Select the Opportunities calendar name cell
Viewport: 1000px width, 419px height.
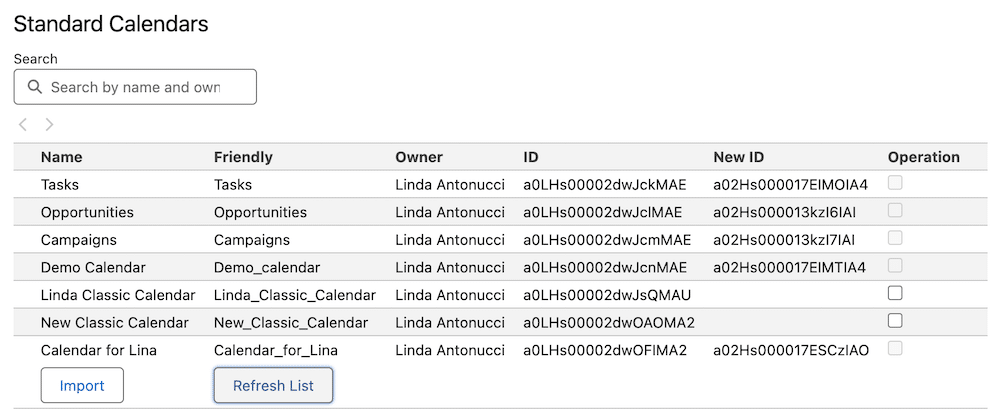click(x=87, y=212)
